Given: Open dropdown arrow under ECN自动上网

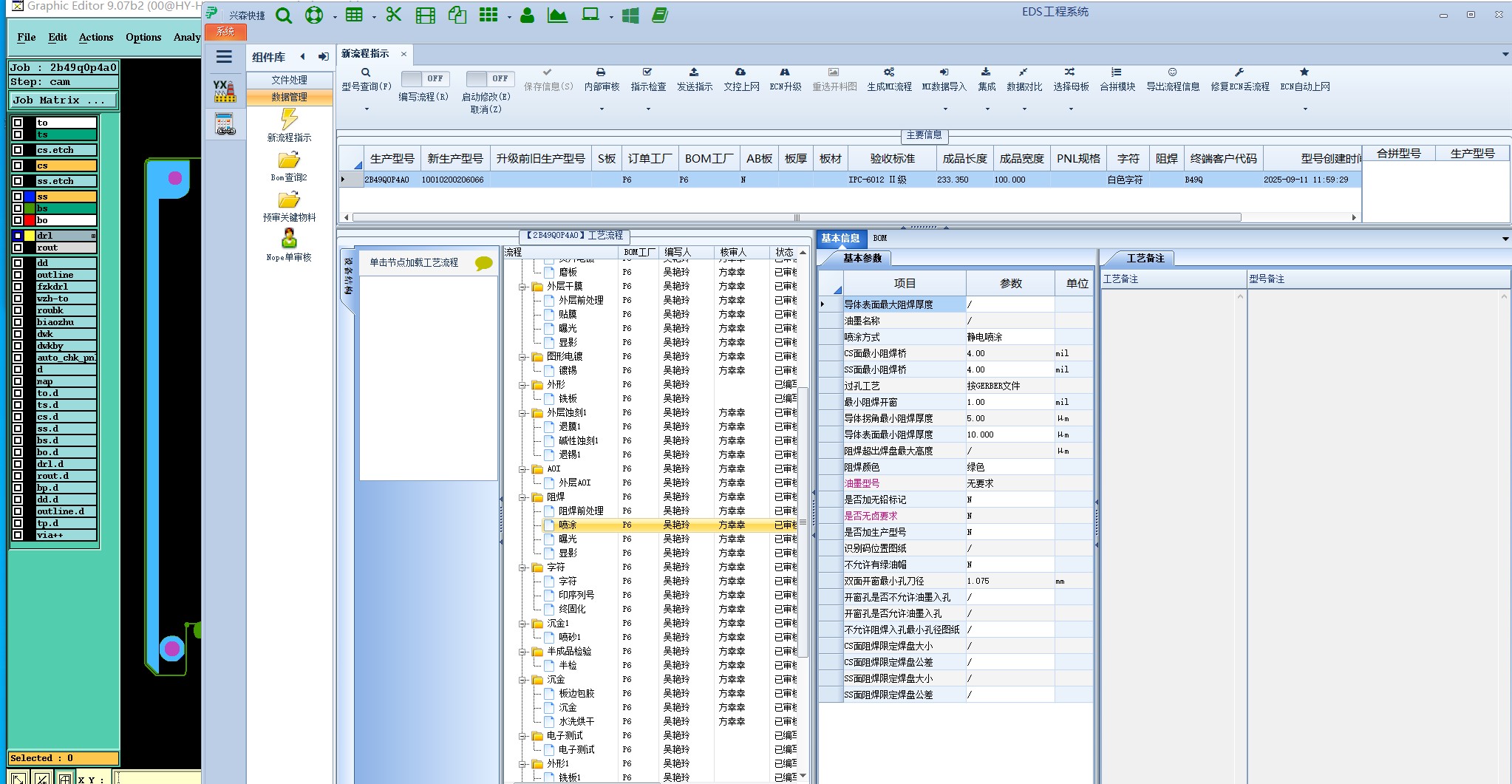Looking at the screenshot, I should (1305, 109).
